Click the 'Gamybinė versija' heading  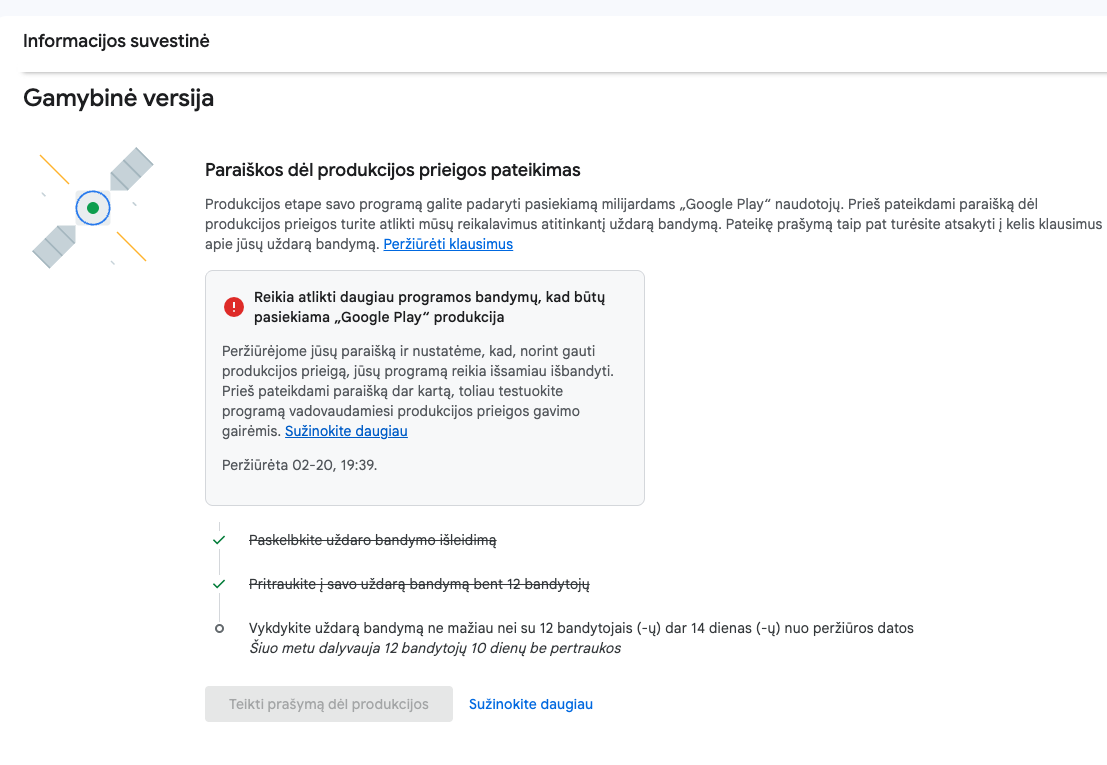click(118, 98)
